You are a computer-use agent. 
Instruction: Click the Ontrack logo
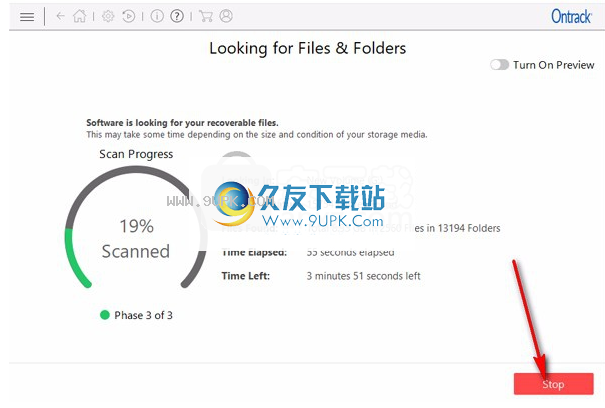(x=571, y=17)
